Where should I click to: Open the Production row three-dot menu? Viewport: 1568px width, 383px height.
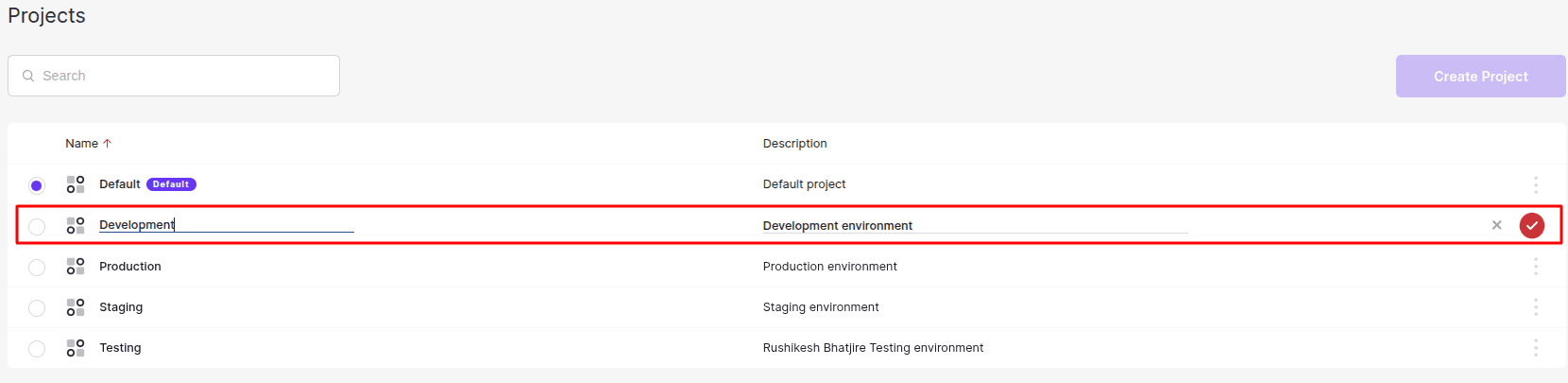click(1536, 267)
